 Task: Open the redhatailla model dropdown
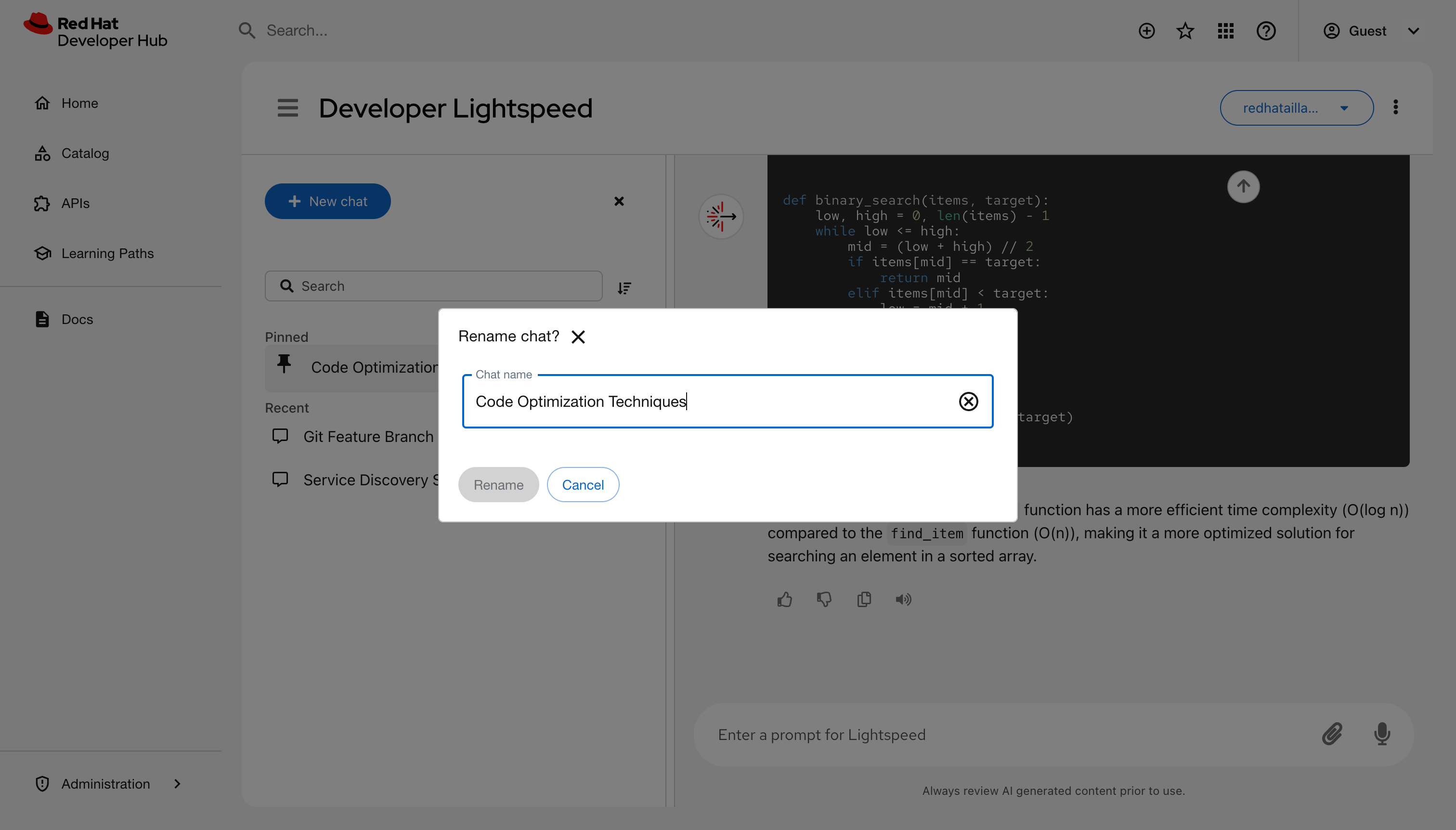tap(1296, 108)
